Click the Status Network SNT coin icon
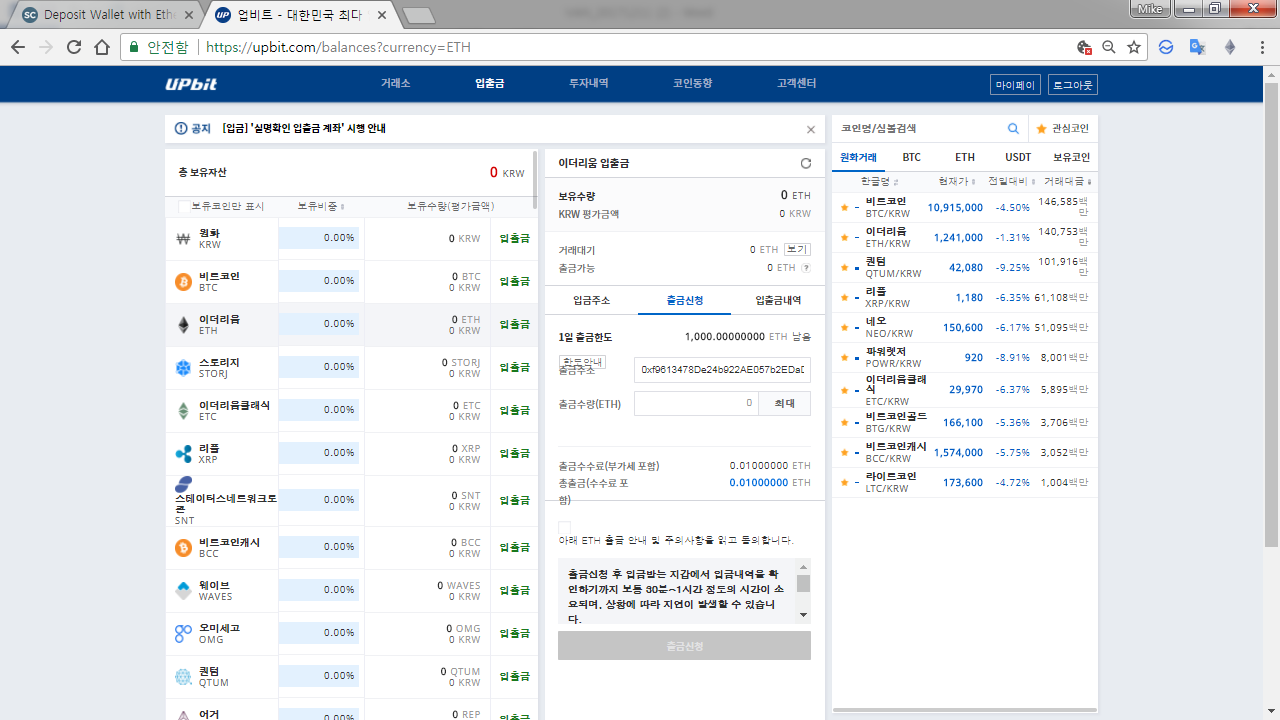 coord(183,485)
